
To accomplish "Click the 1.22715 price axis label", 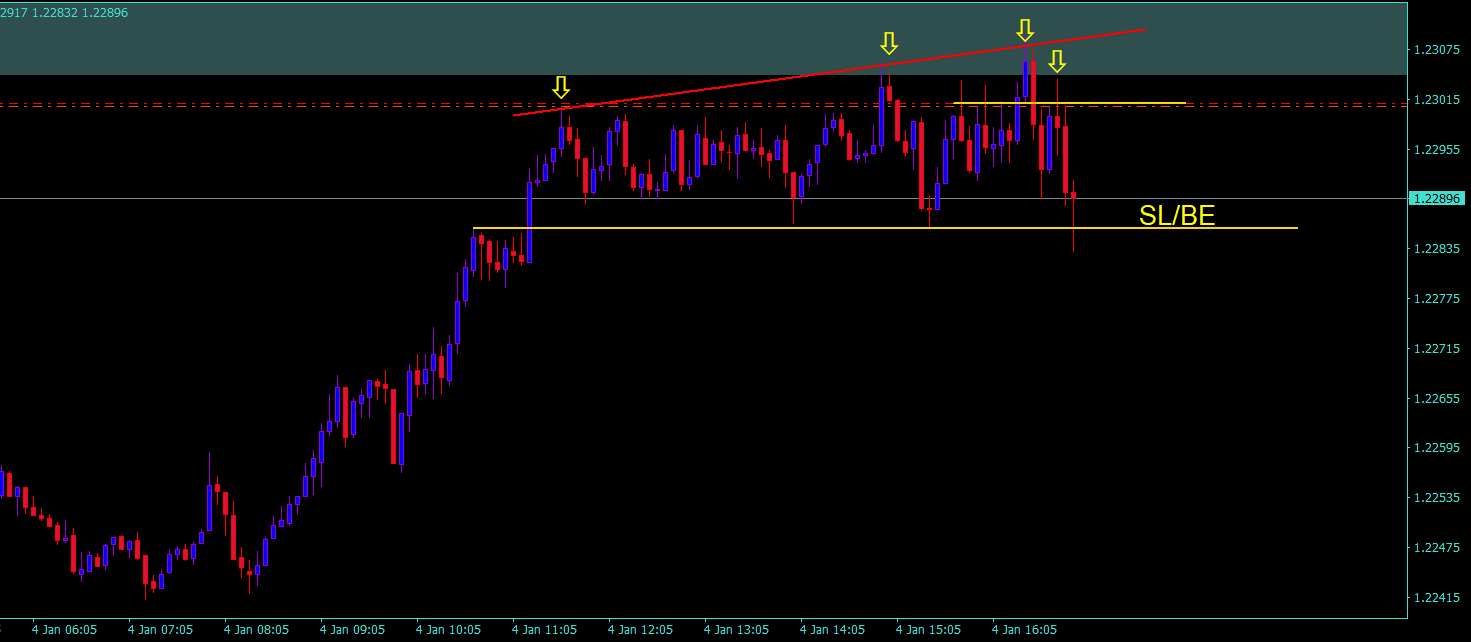I will tap(1438, 349).
